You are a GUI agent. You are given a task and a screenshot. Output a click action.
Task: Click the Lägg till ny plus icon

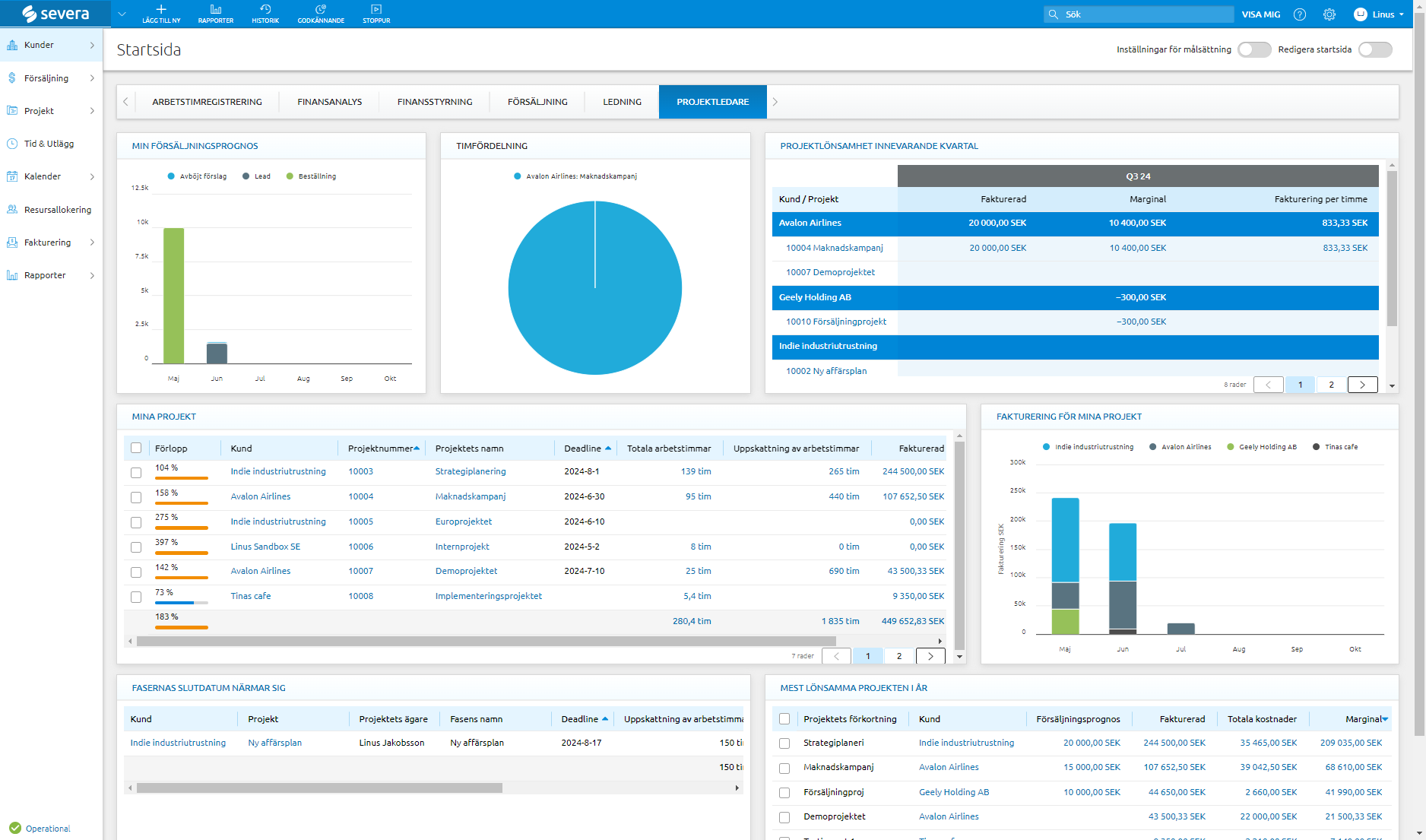tap(161, 10)
